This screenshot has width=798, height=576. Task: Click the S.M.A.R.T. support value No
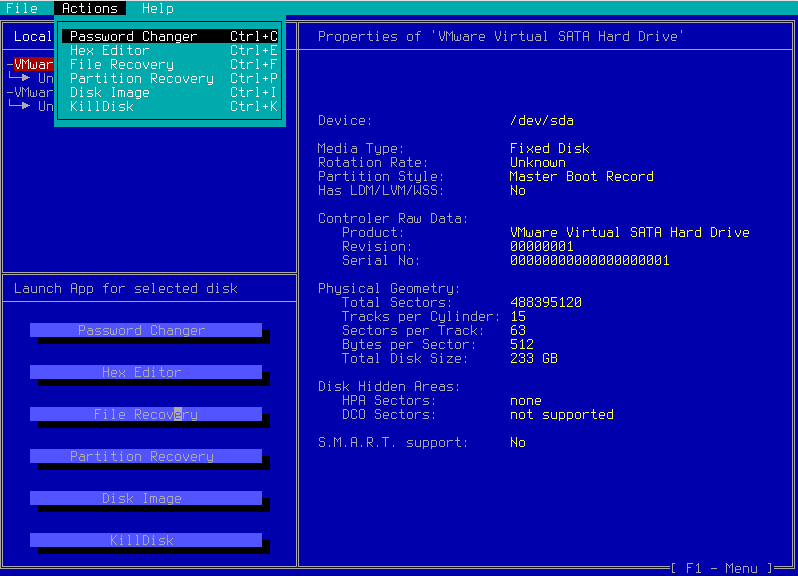(x=518, y=442)
